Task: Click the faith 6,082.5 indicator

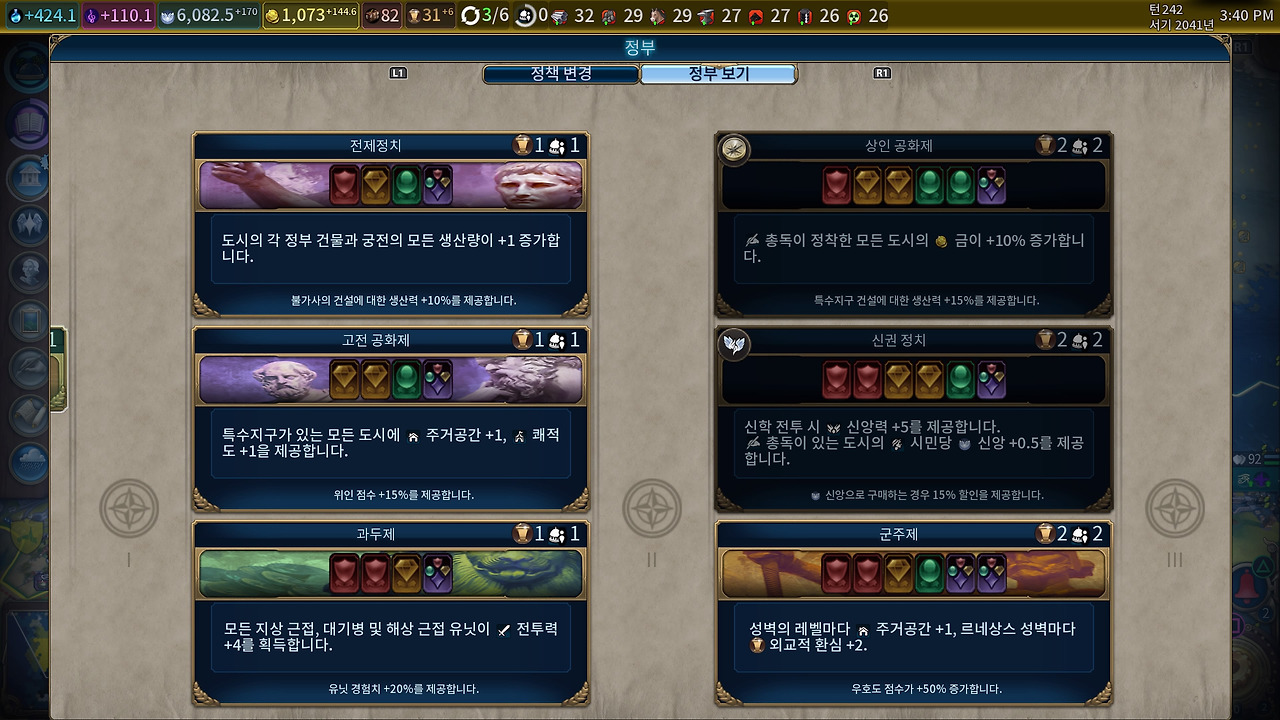Action: point(209,16)
